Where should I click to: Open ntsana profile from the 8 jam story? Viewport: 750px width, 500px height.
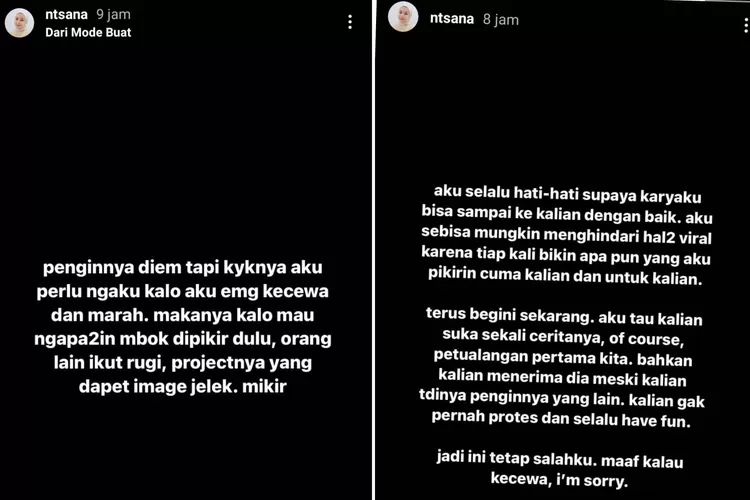coord(452,19)
